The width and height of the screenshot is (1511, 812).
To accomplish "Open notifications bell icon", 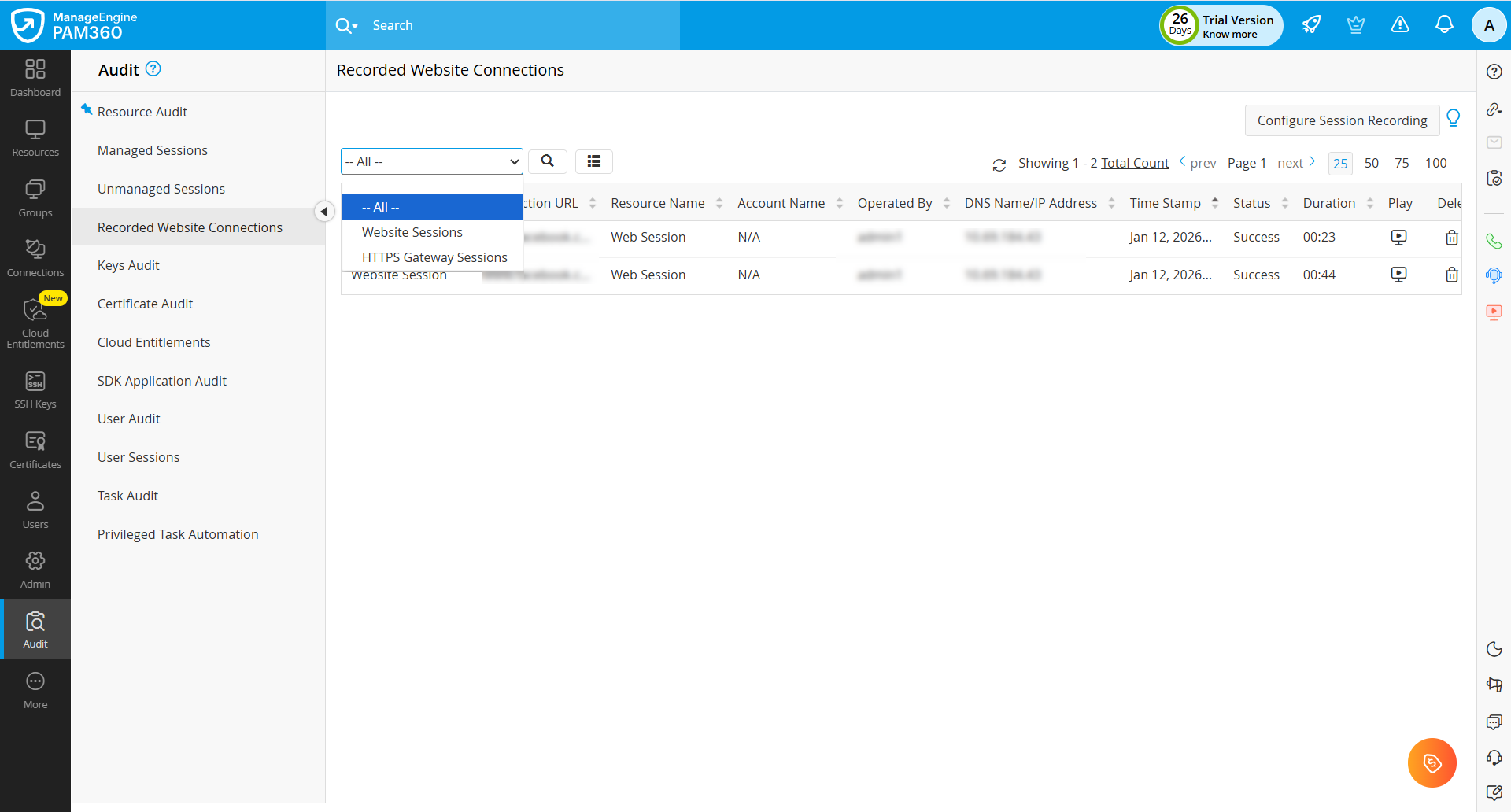I will tap(1444, 25).
